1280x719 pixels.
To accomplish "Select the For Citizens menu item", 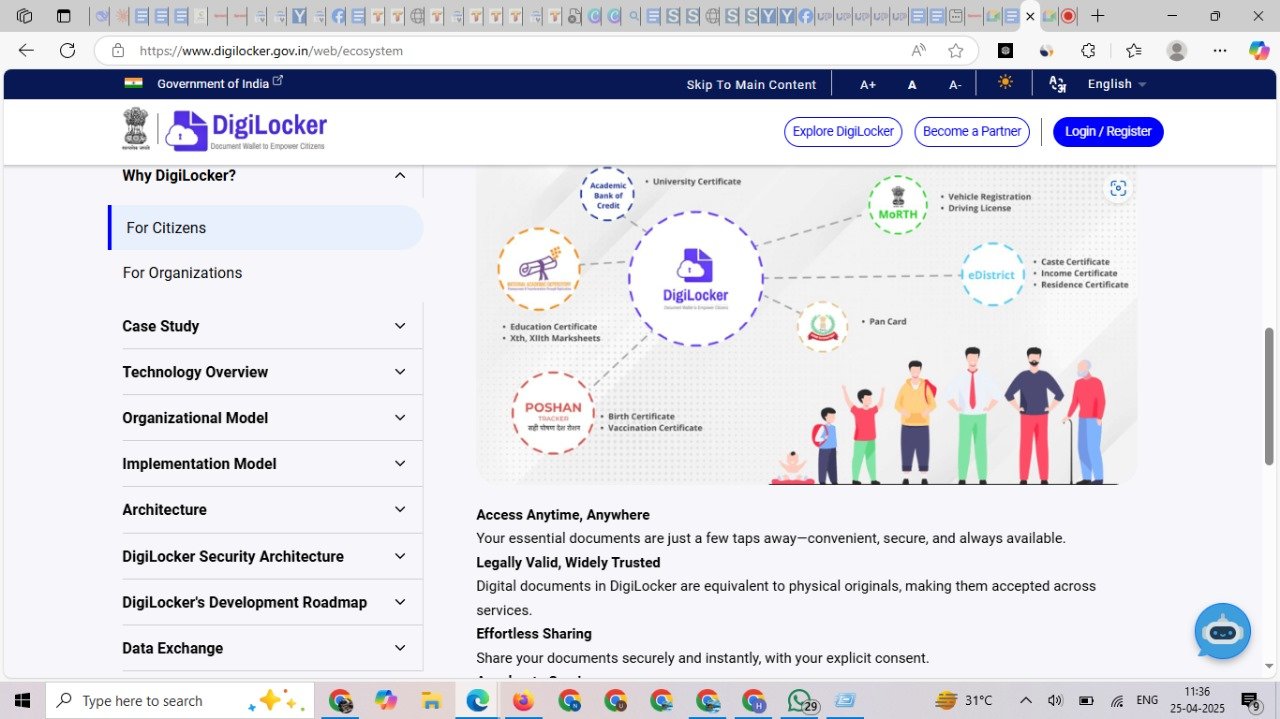I will 265,228.
